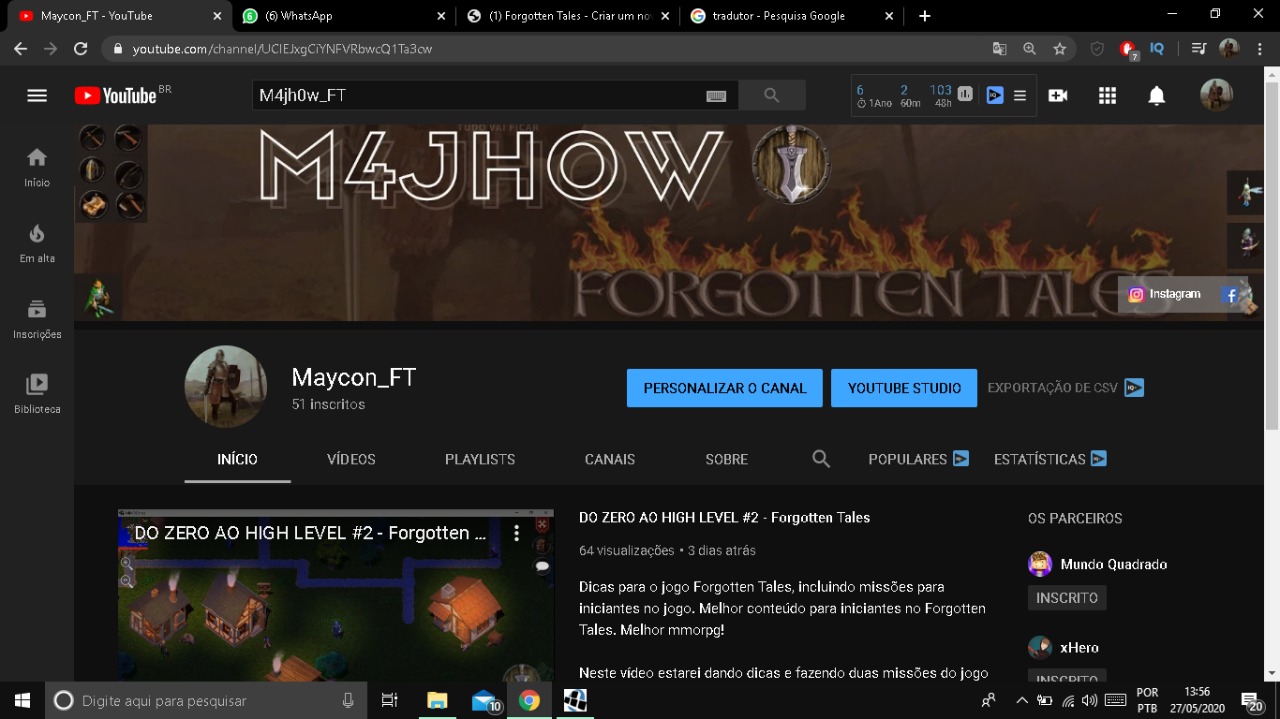Go to Início in the sidebar
Image resolution: width=1280 pixels, height=719 pixels.
click(37, 167)
